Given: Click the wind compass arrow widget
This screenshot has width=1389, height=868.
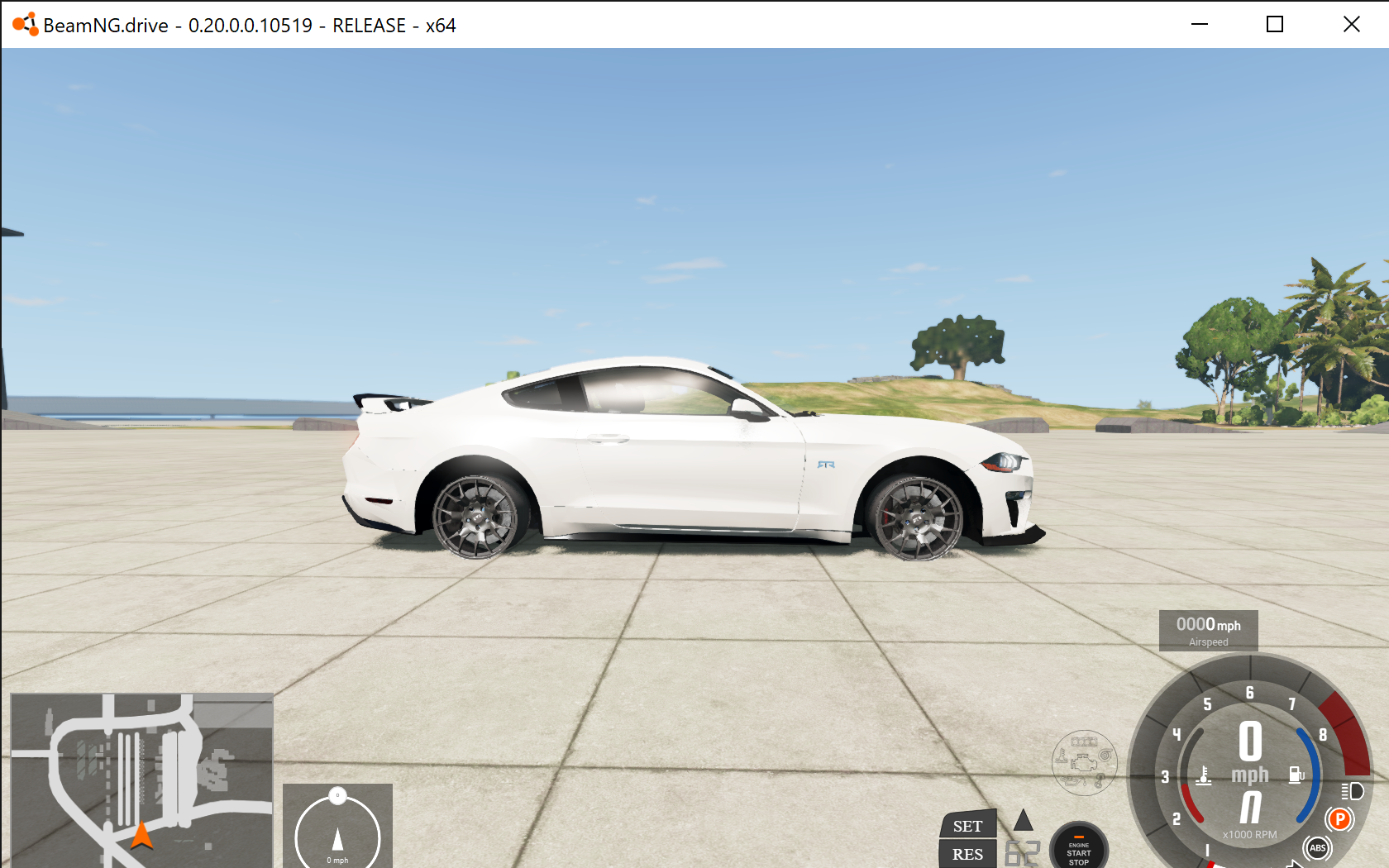Looking at the screenshot, I should pos(337,826).
